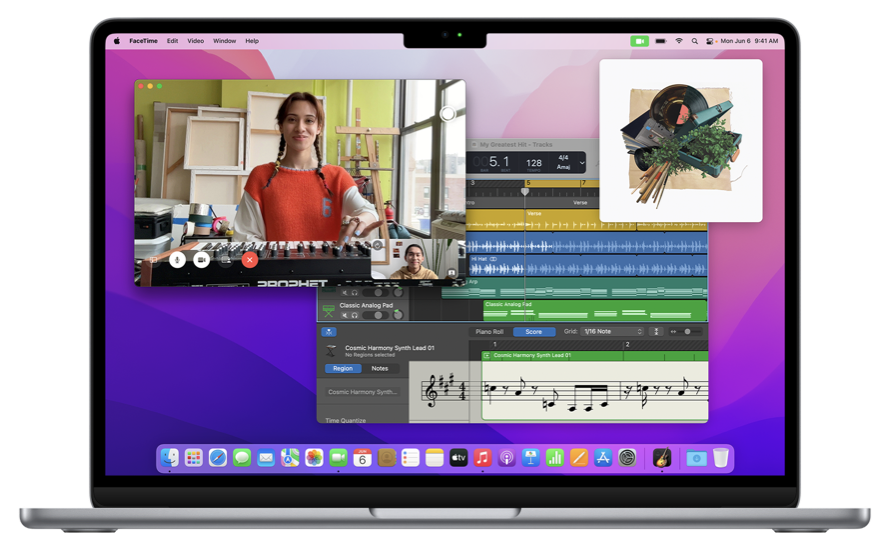This screenshot has width=890, height=550.
Task: Open the Help menu
Action: 252,41
